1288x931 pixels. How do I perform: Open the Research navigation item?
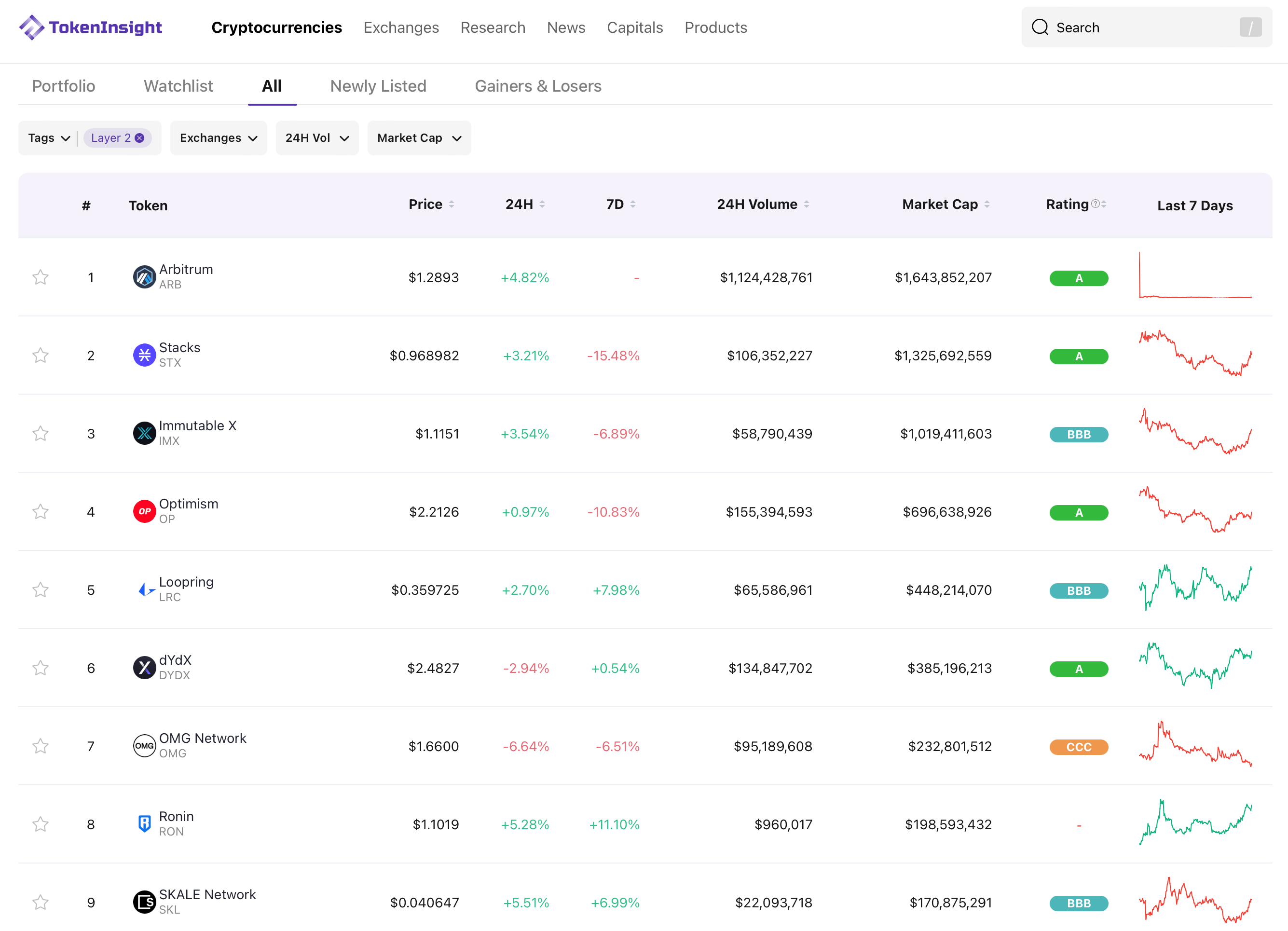[493, 27]
